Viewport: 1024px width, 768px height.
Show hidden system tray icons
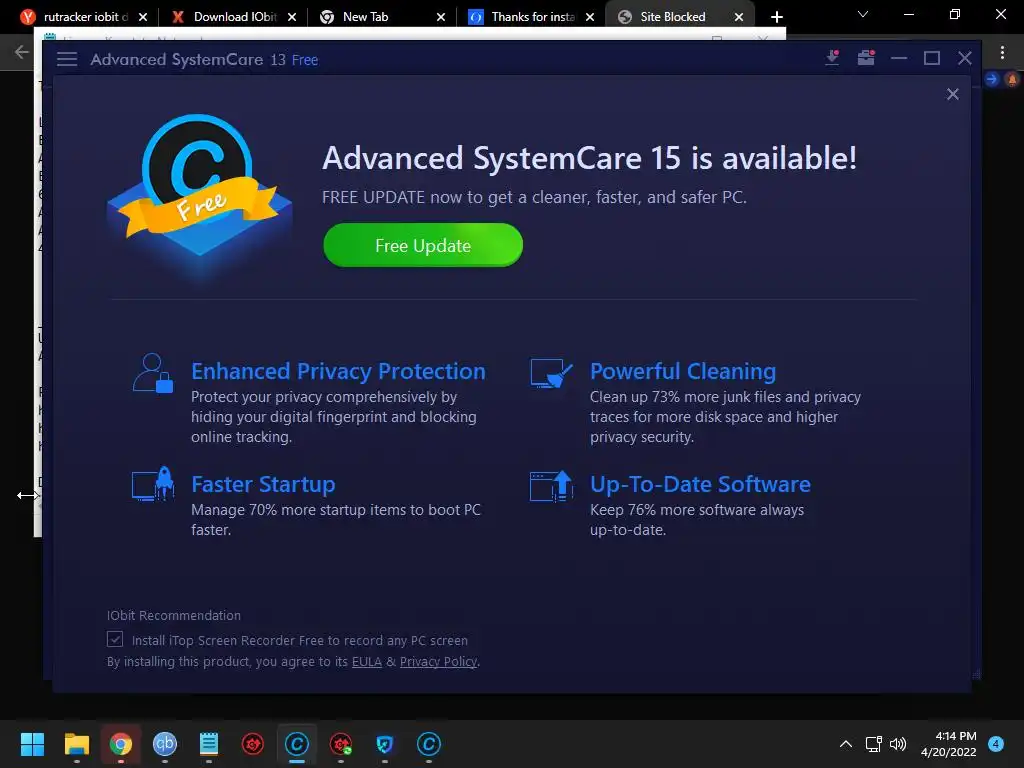click(x=846, y=744)
